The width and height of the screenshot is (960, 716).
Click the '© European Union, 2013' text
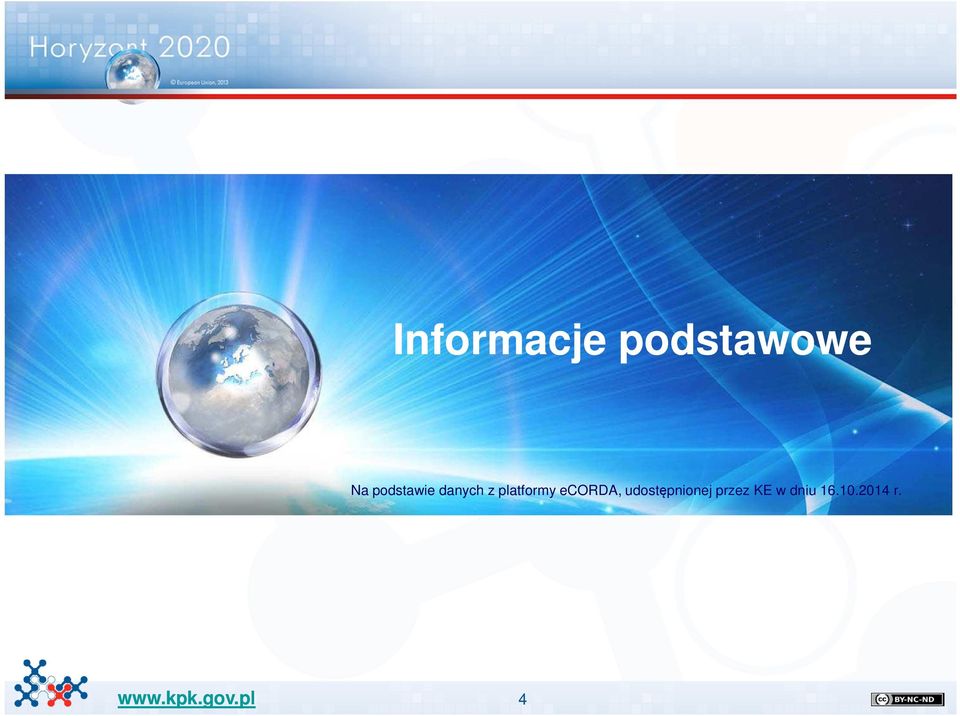pyautogui.click(x=199, y=82)
